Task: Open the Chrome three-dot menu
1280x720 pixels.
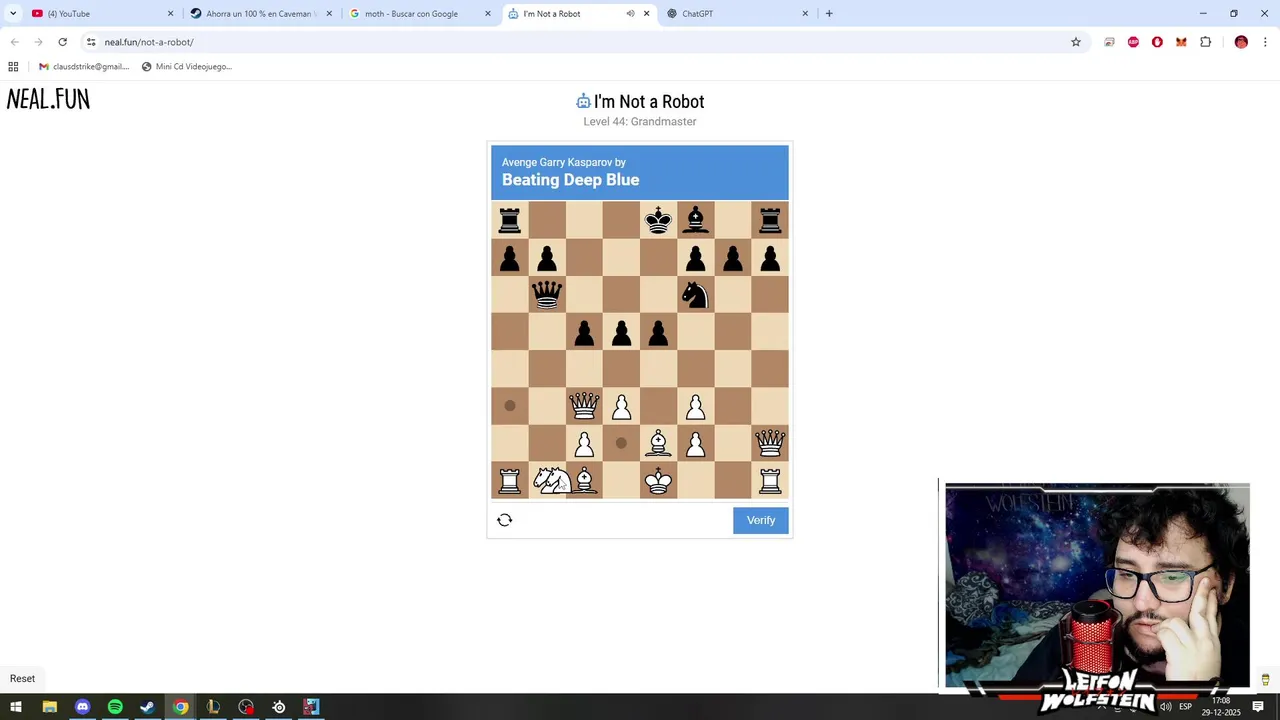Action: click(x=1266, y=42)
